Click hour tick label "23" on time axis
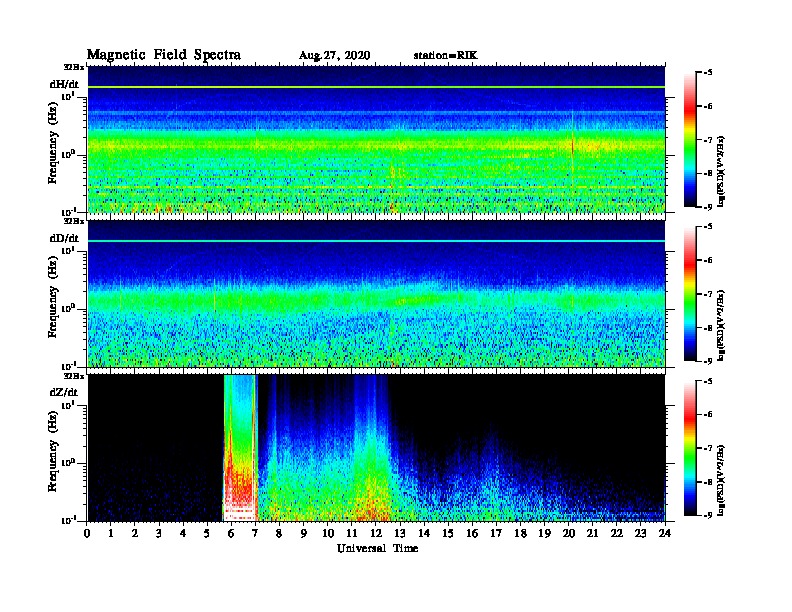 641,533
